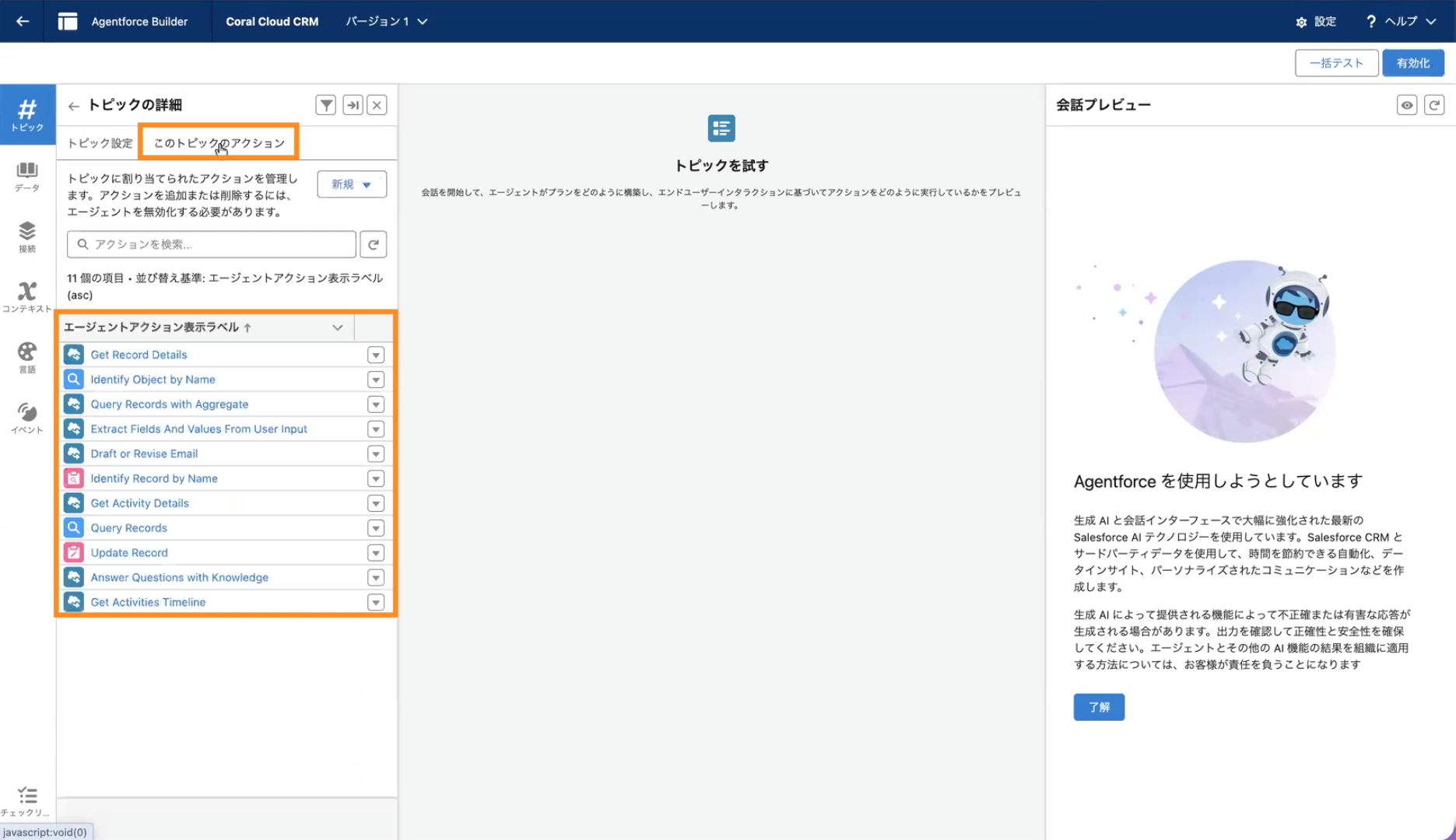This screenshot has width=1456, height=840.
Task: Restart the conversation preview
Action: tap(1434, 105)
